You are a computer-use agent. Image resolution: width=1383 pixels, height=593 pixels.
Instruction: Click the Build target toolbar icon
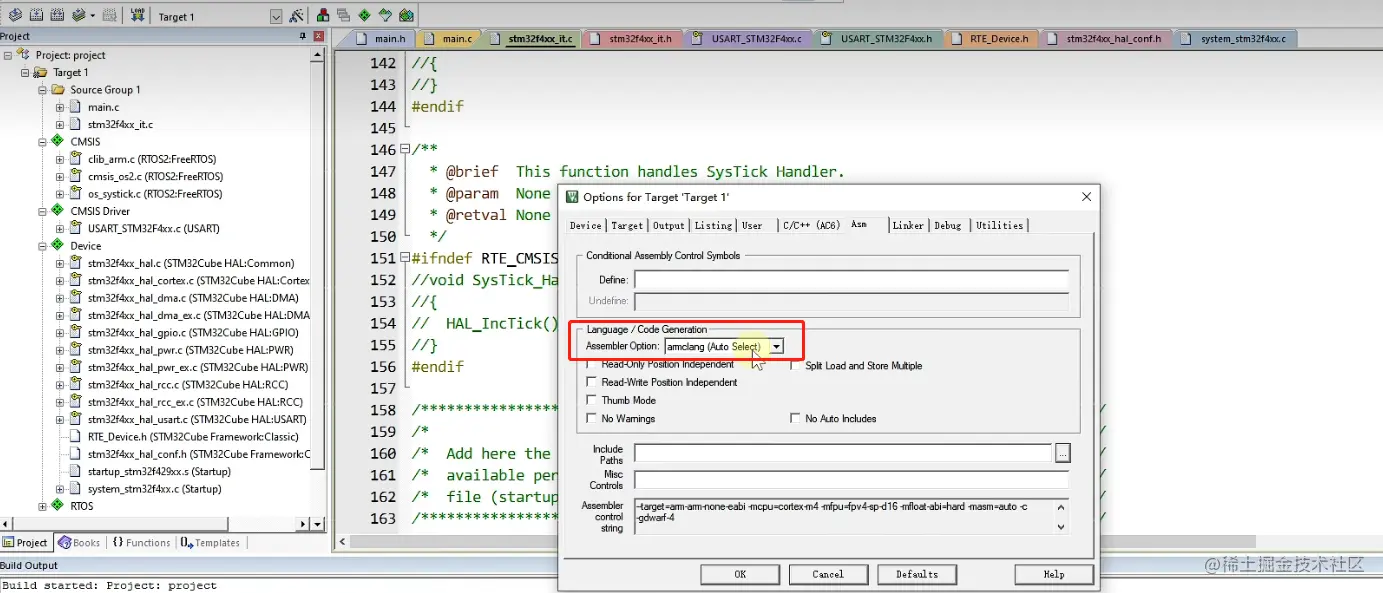pyautogui.click(x=35, y=16)
